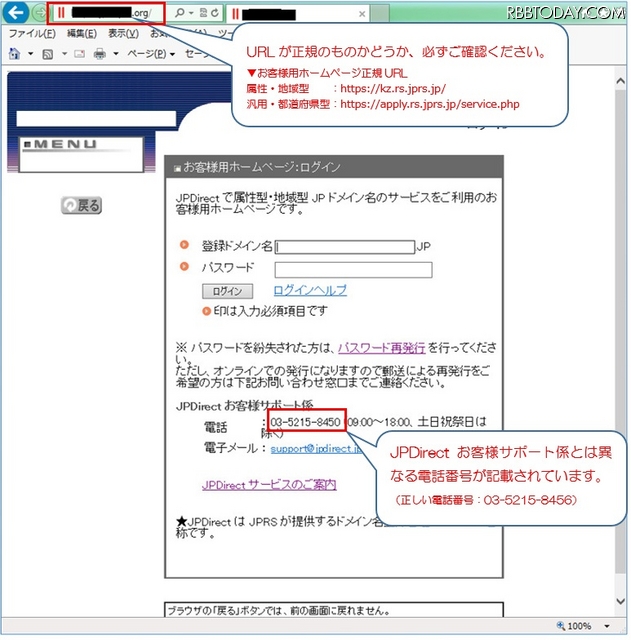Click the Refresh page icon

[x=215, y=13]
